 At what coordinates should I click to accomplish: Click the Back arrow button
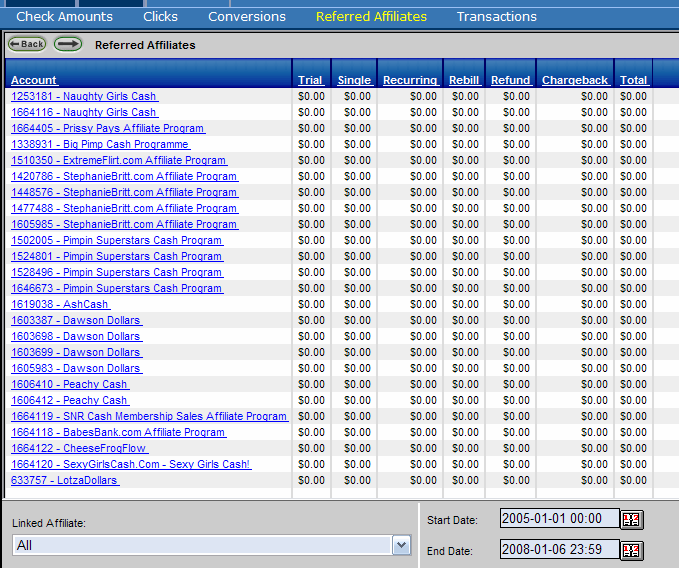click(x=28, y=44)
